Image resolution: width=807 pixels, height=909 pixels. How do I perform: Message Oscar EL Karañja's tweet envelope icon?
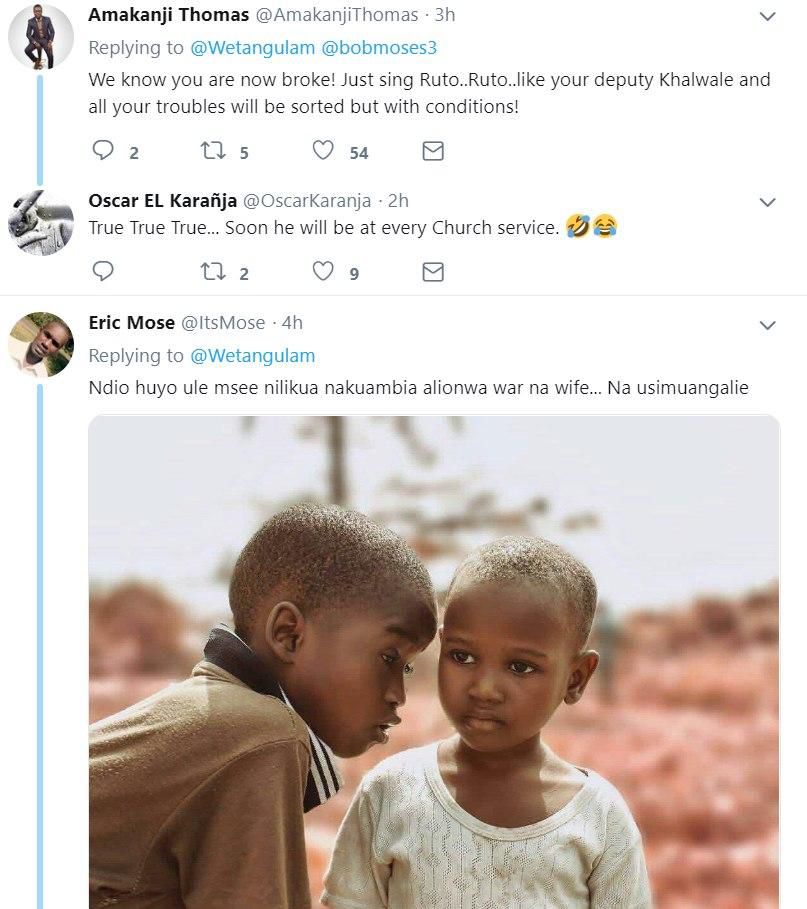(433, 272)
